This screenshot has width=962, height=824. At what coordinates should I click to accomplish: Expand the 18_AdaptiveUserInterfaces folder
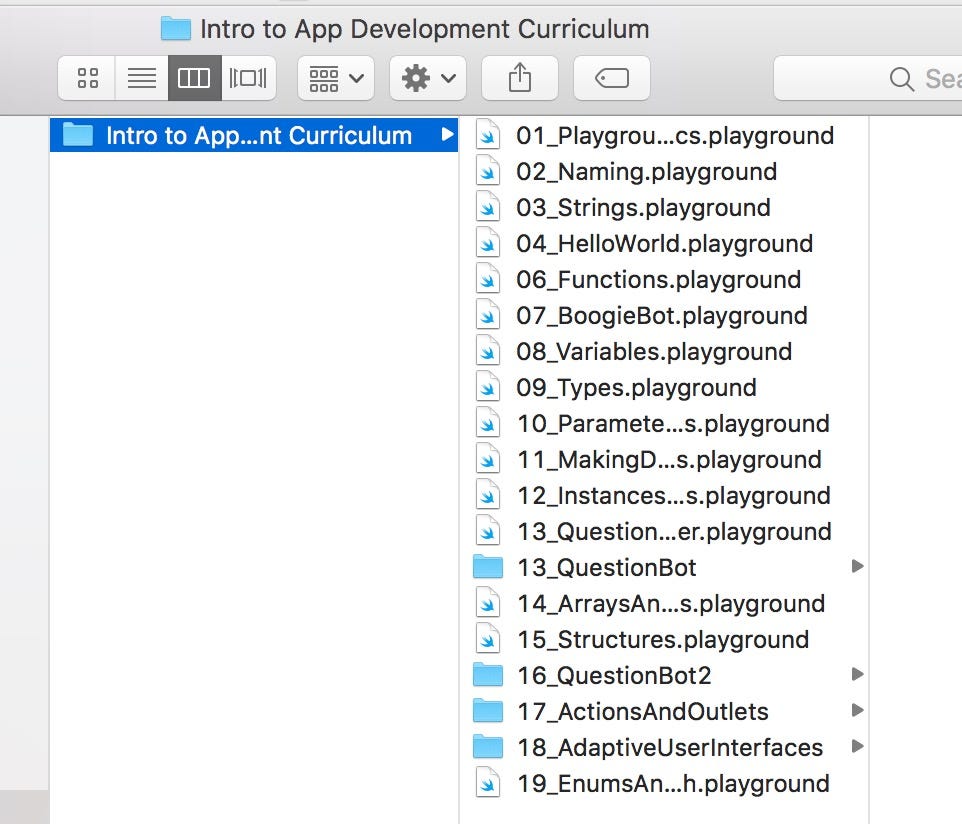[857, 747]
